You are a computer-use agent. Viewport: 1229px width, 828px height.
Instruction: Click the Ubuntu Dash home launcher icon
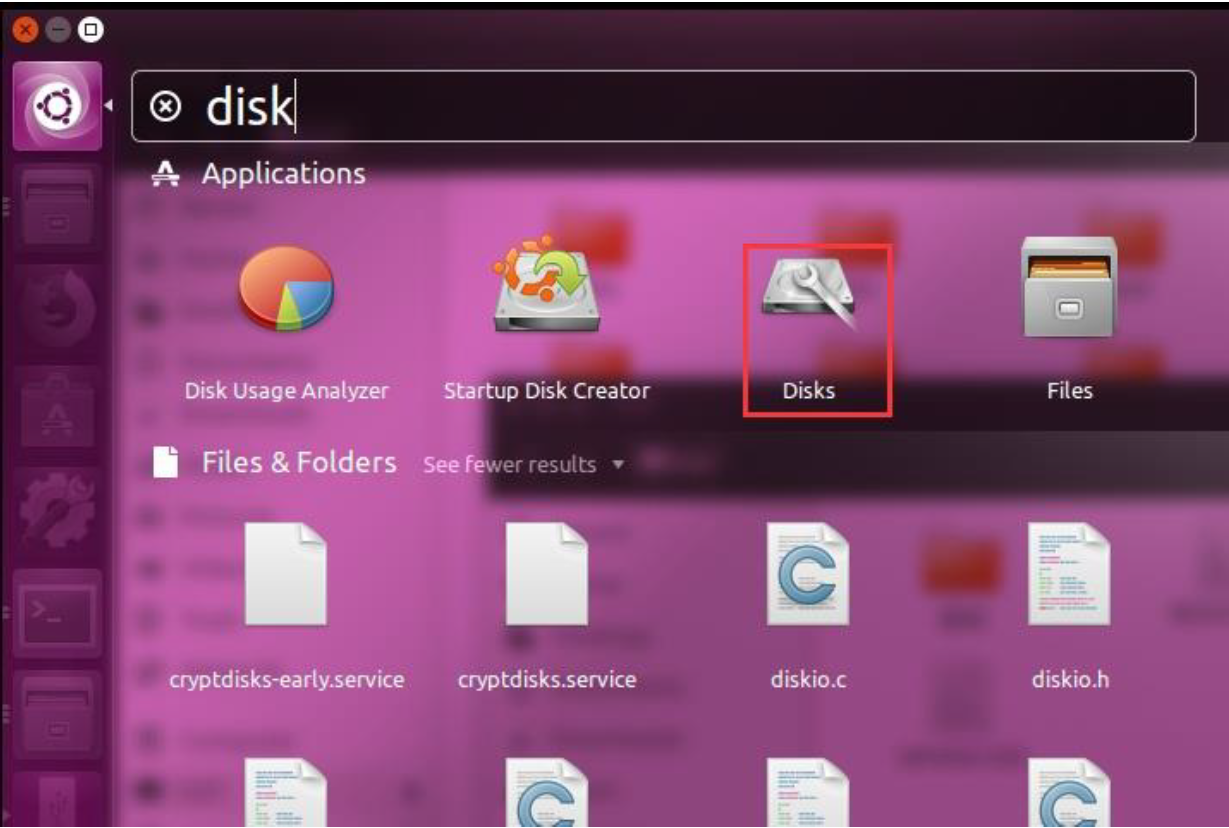56,106
